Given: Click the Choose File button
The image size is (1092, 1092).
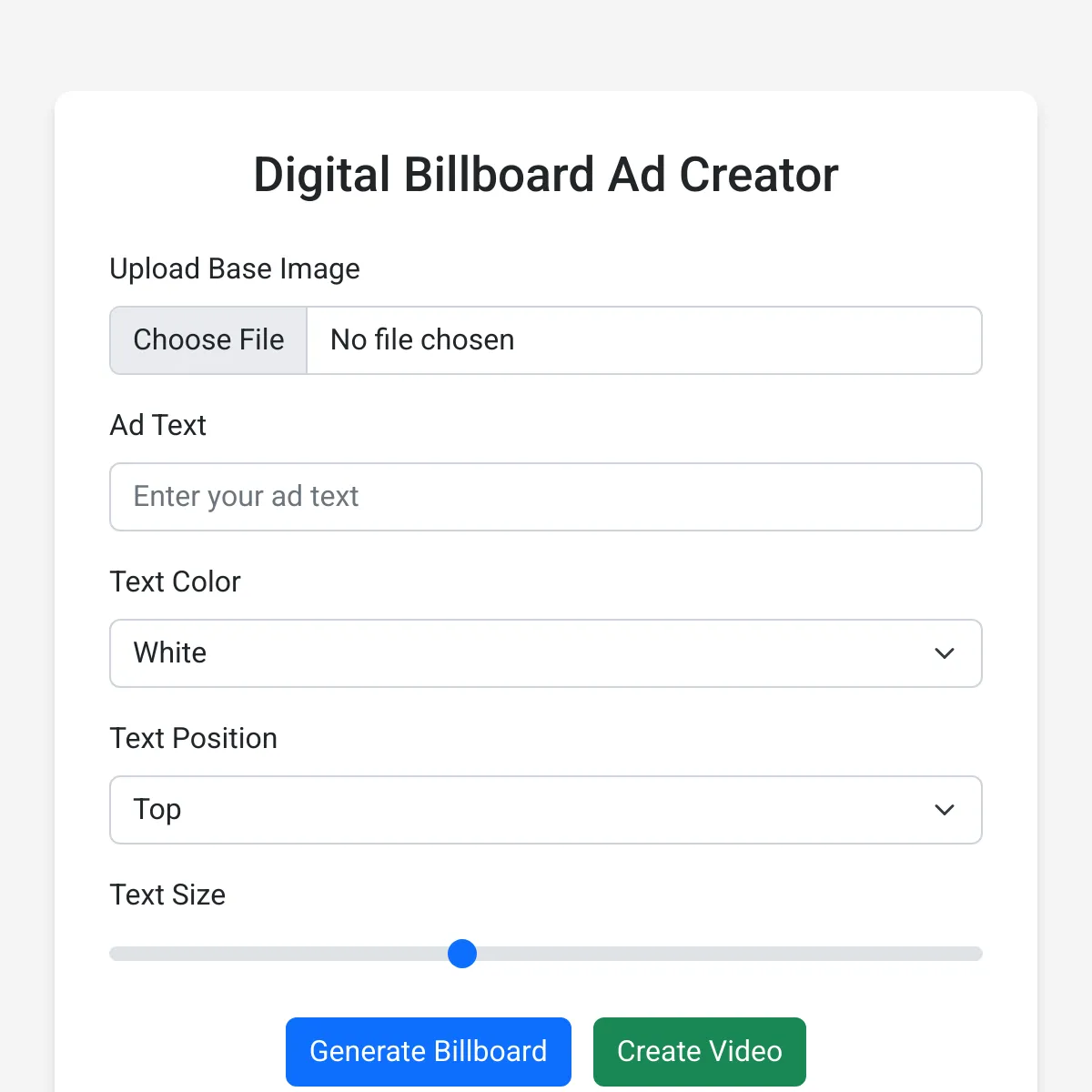Looking at the screenshot, I should 208,340.
